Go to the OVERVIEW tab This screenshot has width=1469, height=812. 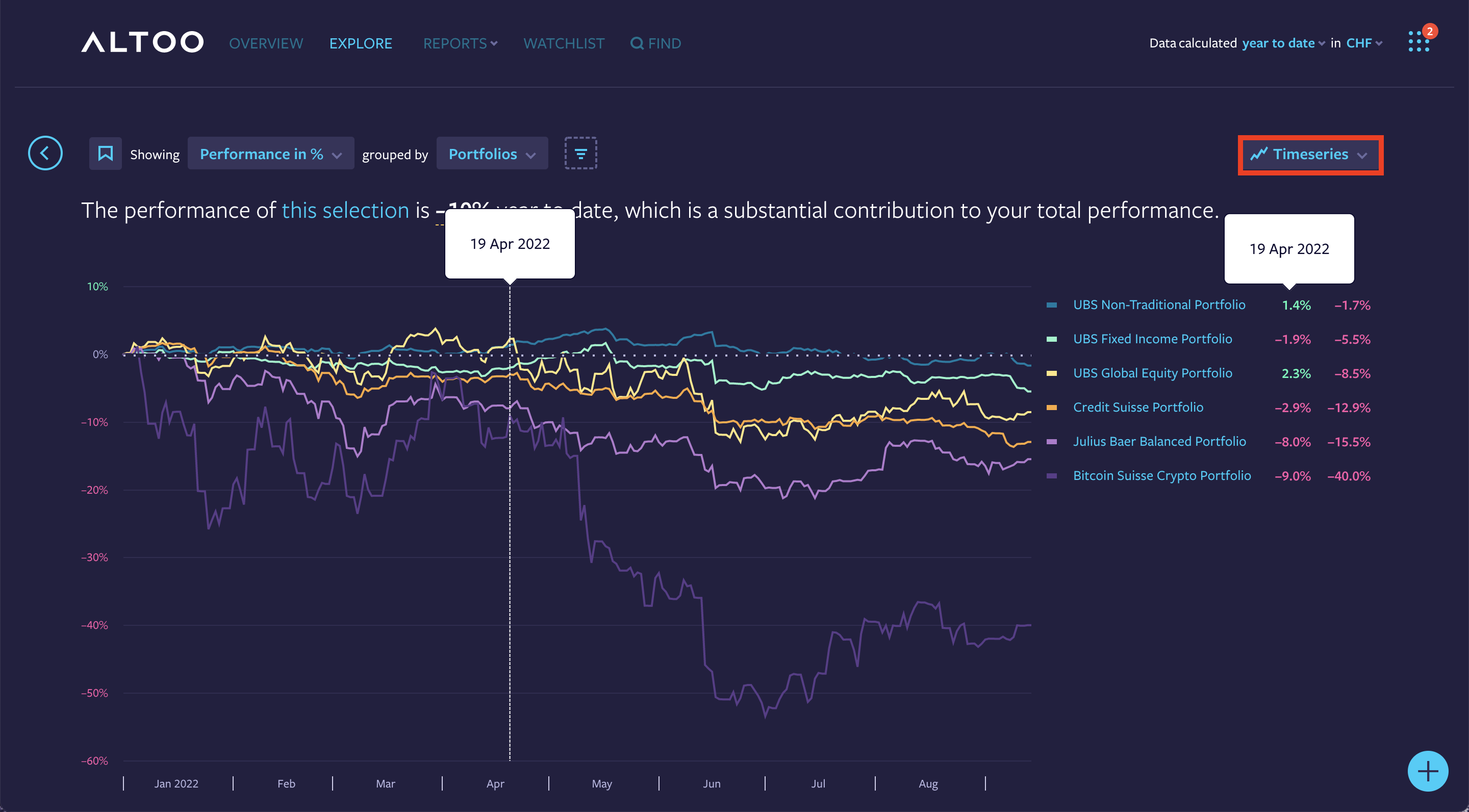tap(266, 43)
